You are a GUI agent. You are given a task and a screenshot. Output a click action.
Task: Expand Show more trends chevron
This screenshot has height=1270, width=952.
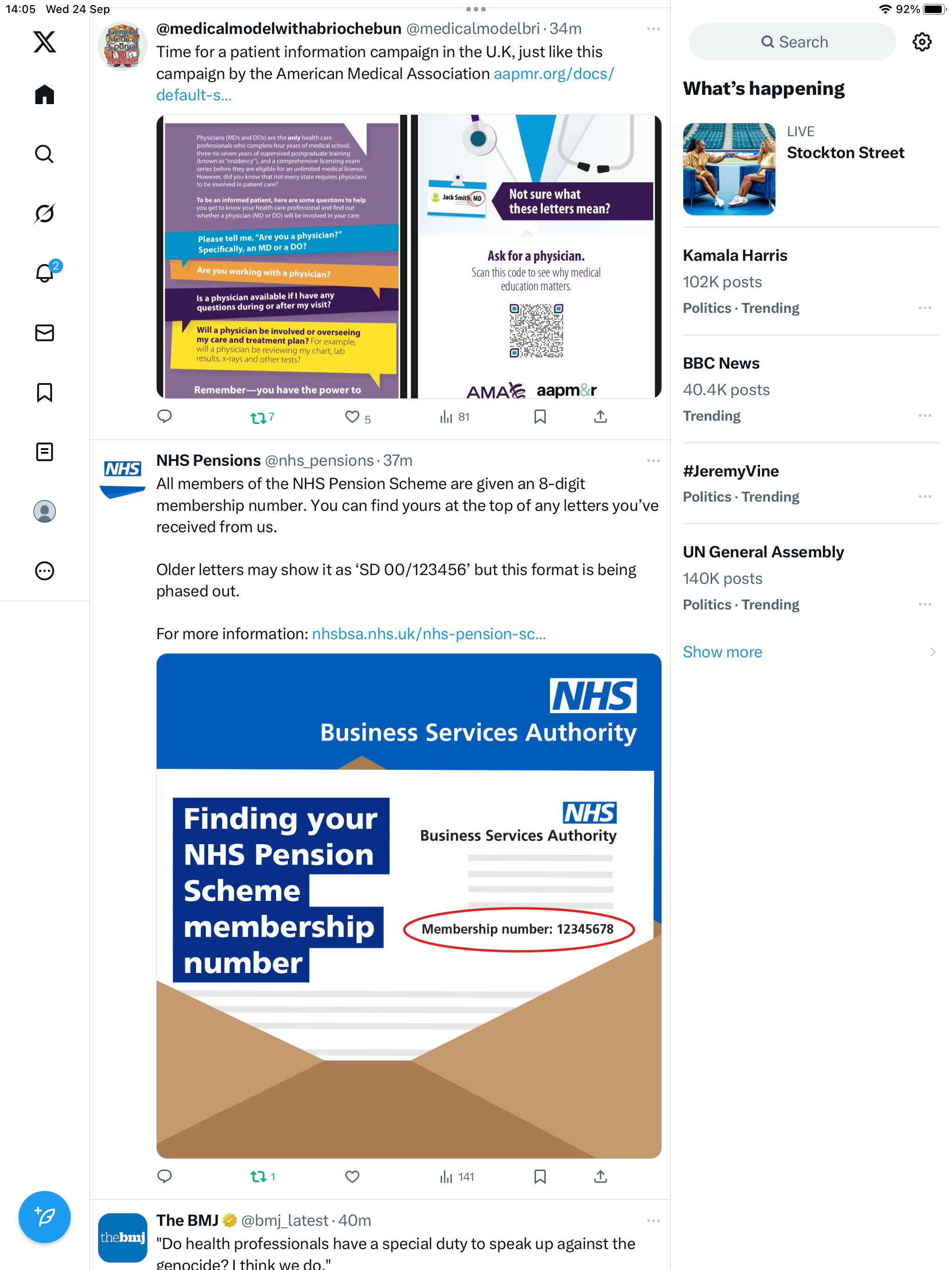coord(932,652)
